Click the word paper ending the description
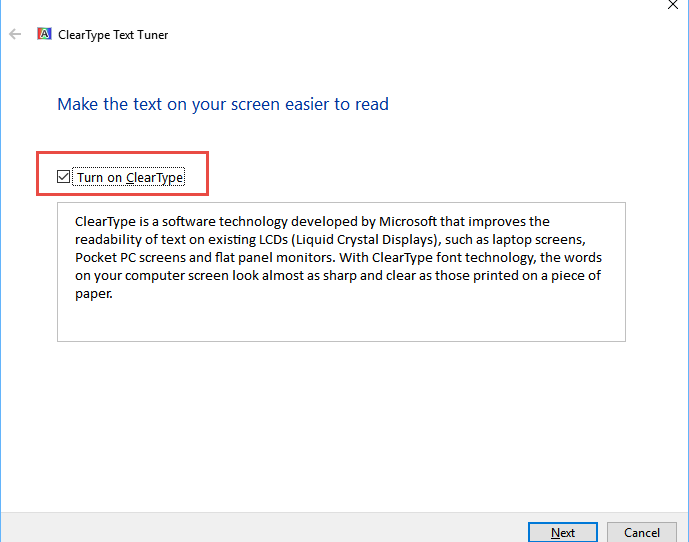This screenshot has width=689, height=542. click(93, 294)
